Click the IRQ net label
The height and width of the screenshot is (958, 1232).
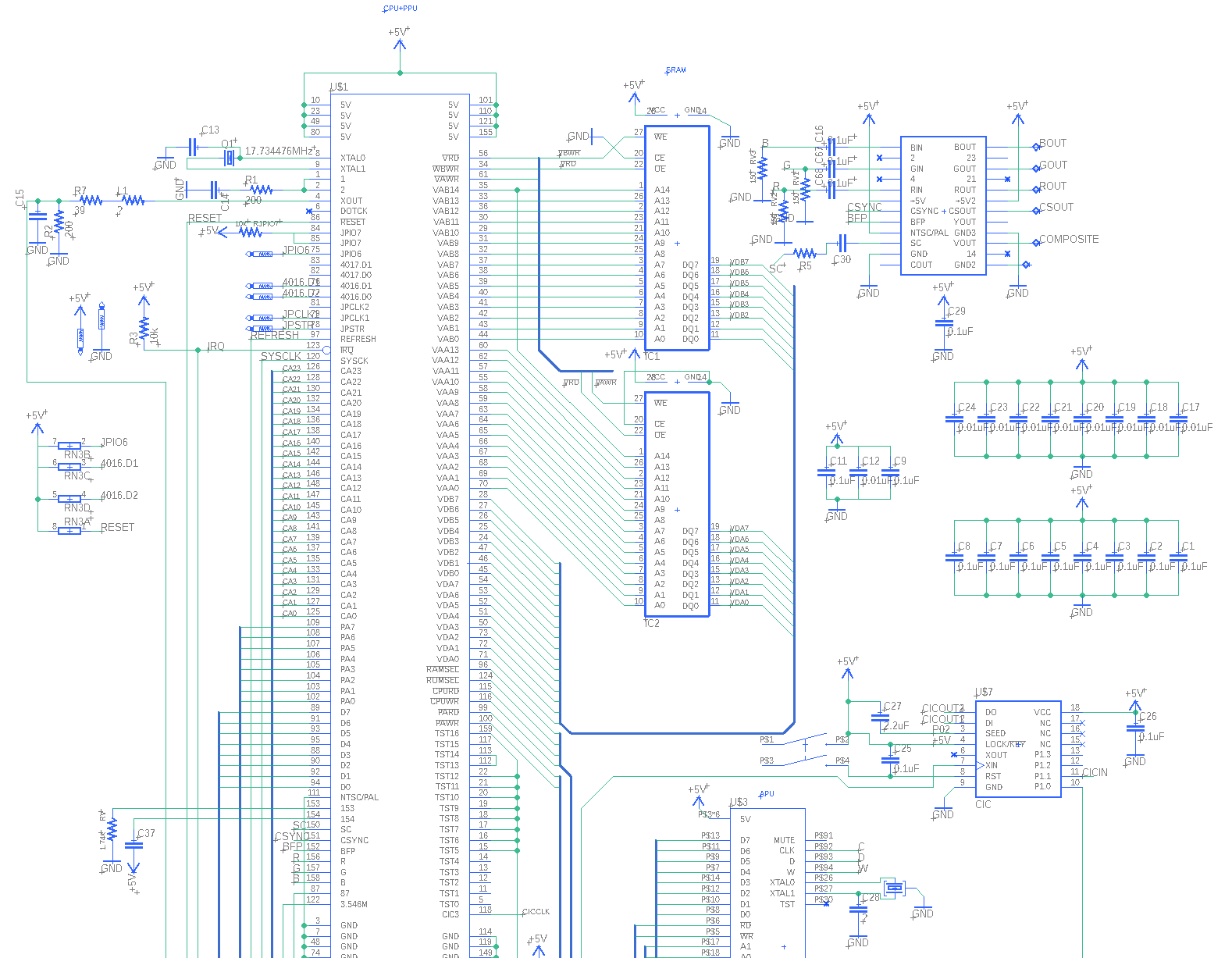click(x=215, y=347)
